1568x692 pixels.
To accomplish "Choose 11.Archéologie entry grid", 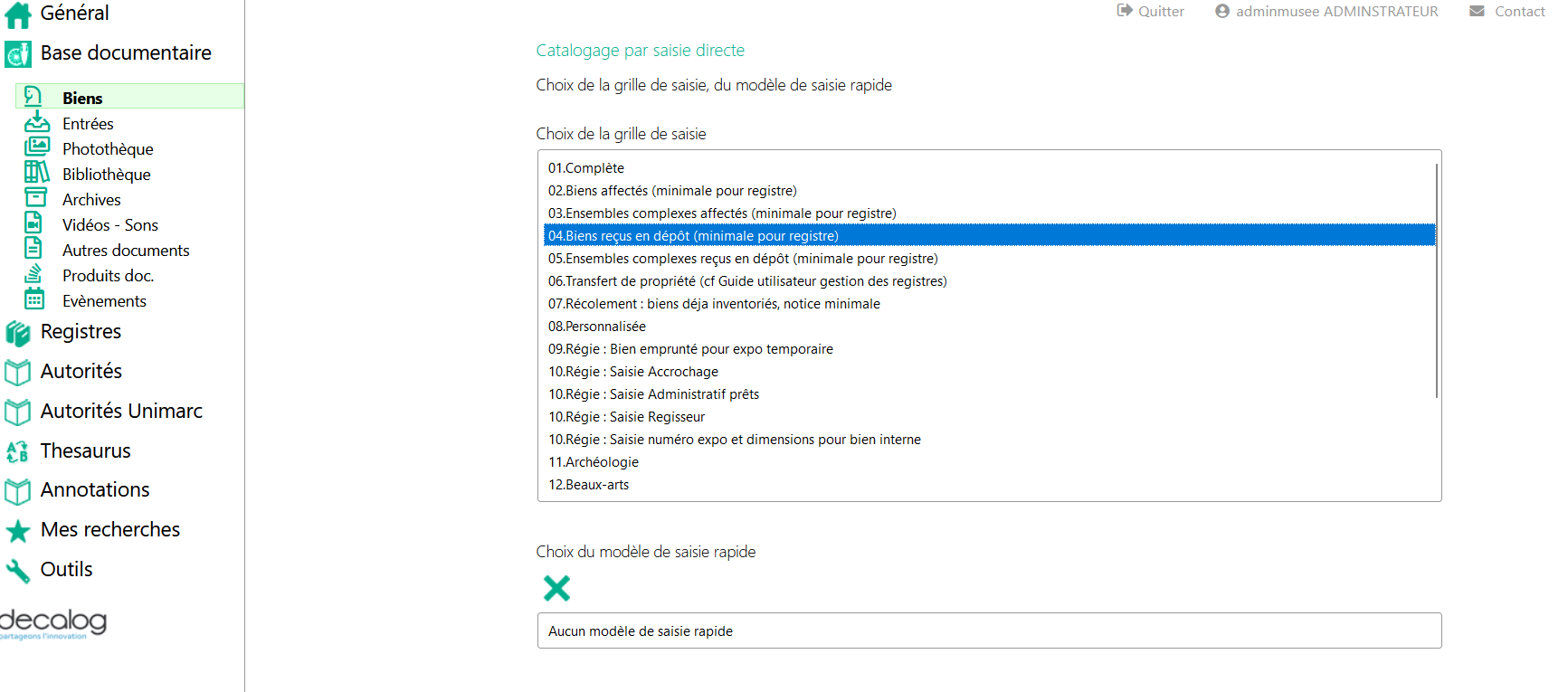I will point(989,462).
